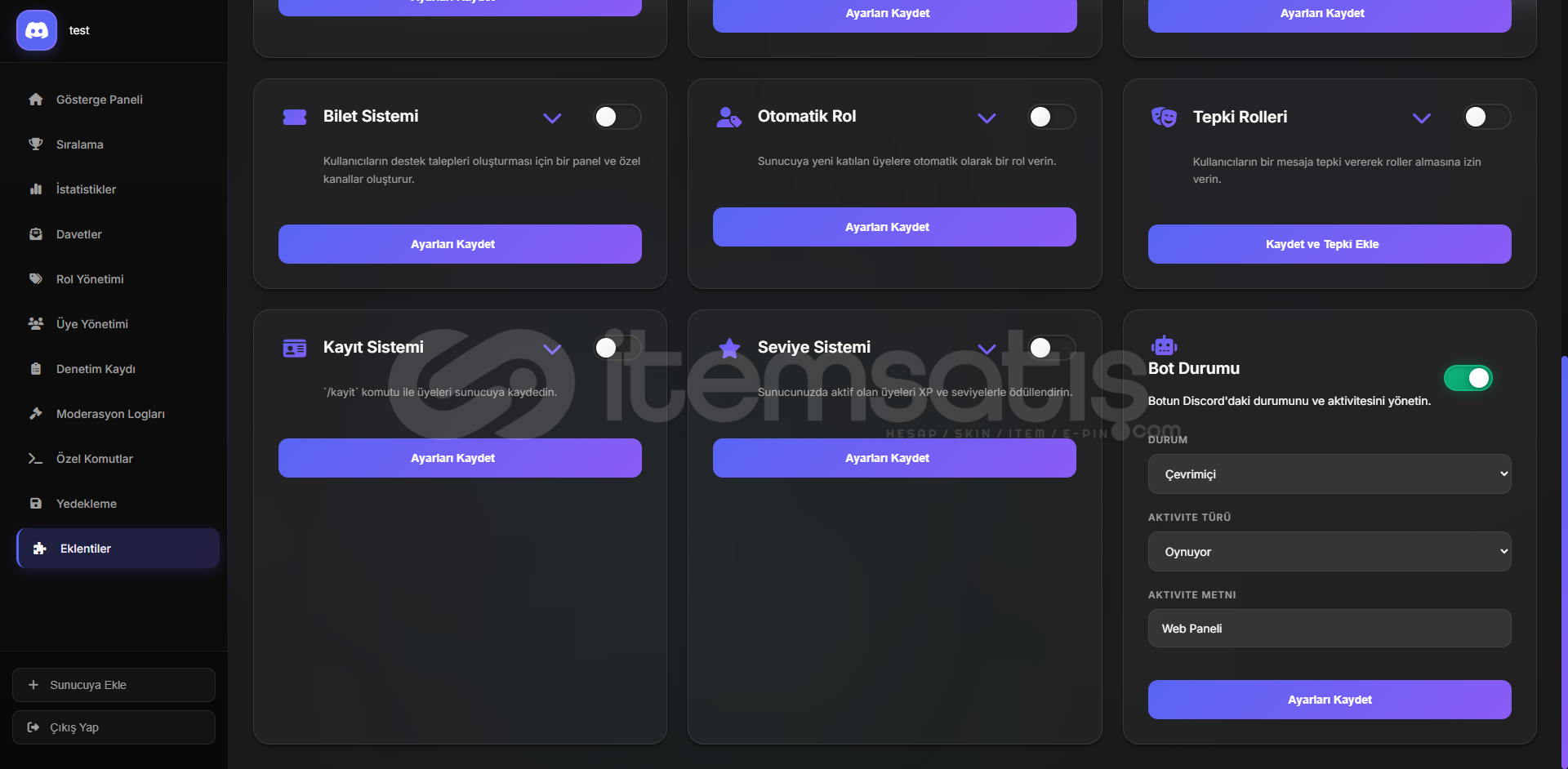Click the Otomatik Rol user icon
The height and width of the screenshot is (769, 1568).
point(728,118)
